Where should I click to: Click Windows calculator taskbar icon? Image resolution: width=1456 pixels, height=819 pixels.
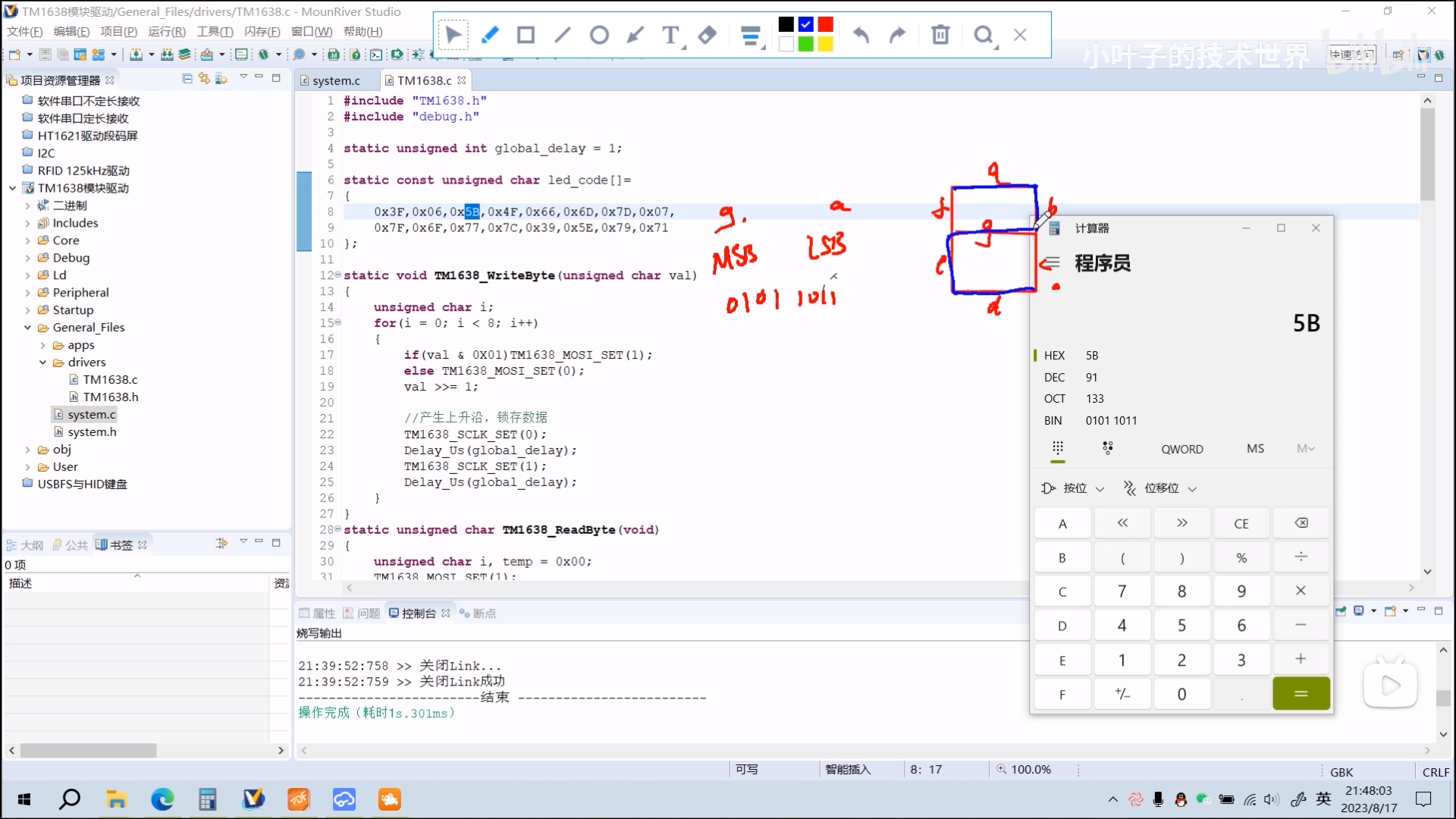208,799
